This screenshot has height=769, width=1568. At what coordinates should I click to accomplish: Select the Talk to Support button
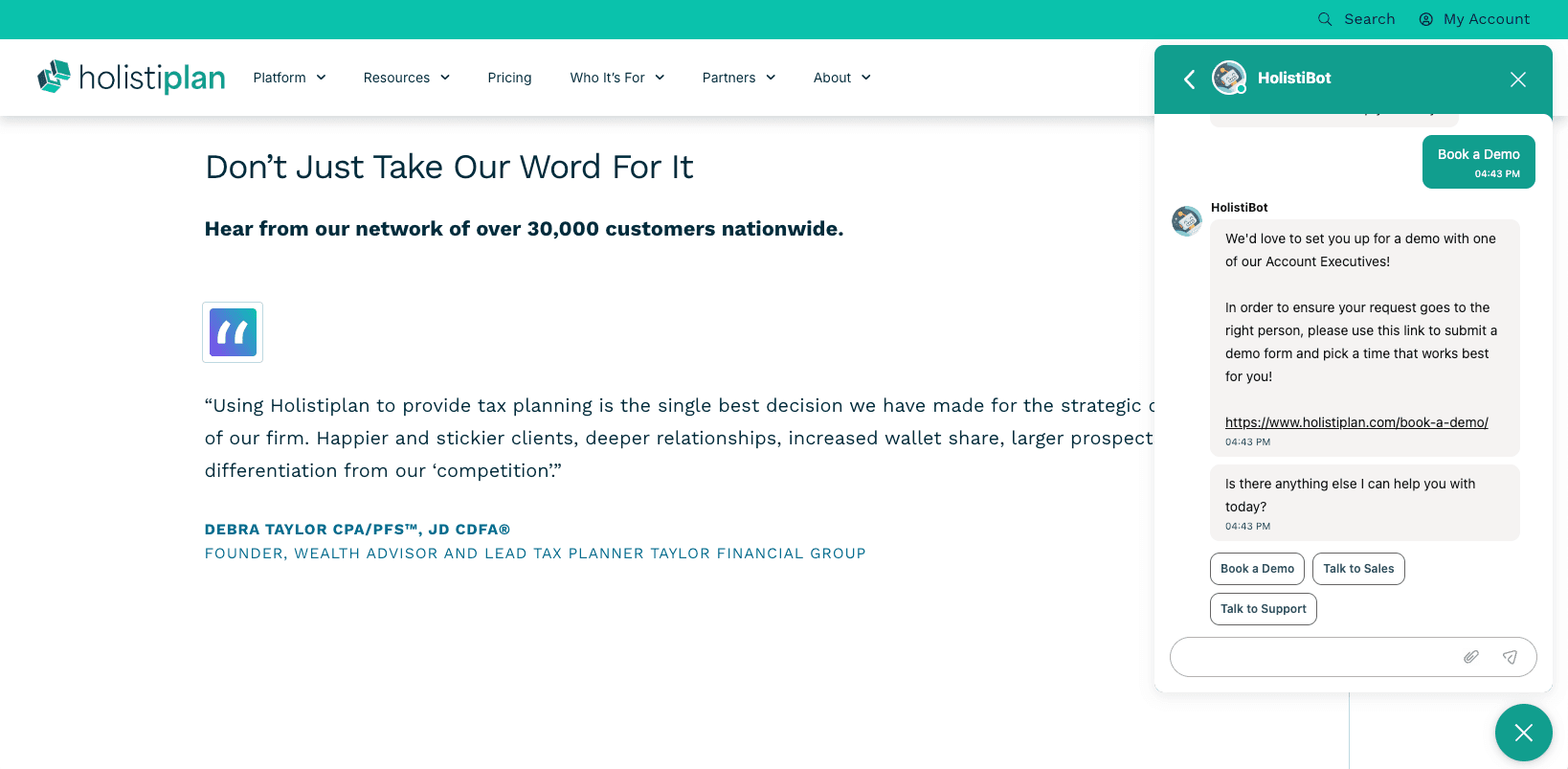tap(1263, 609)
